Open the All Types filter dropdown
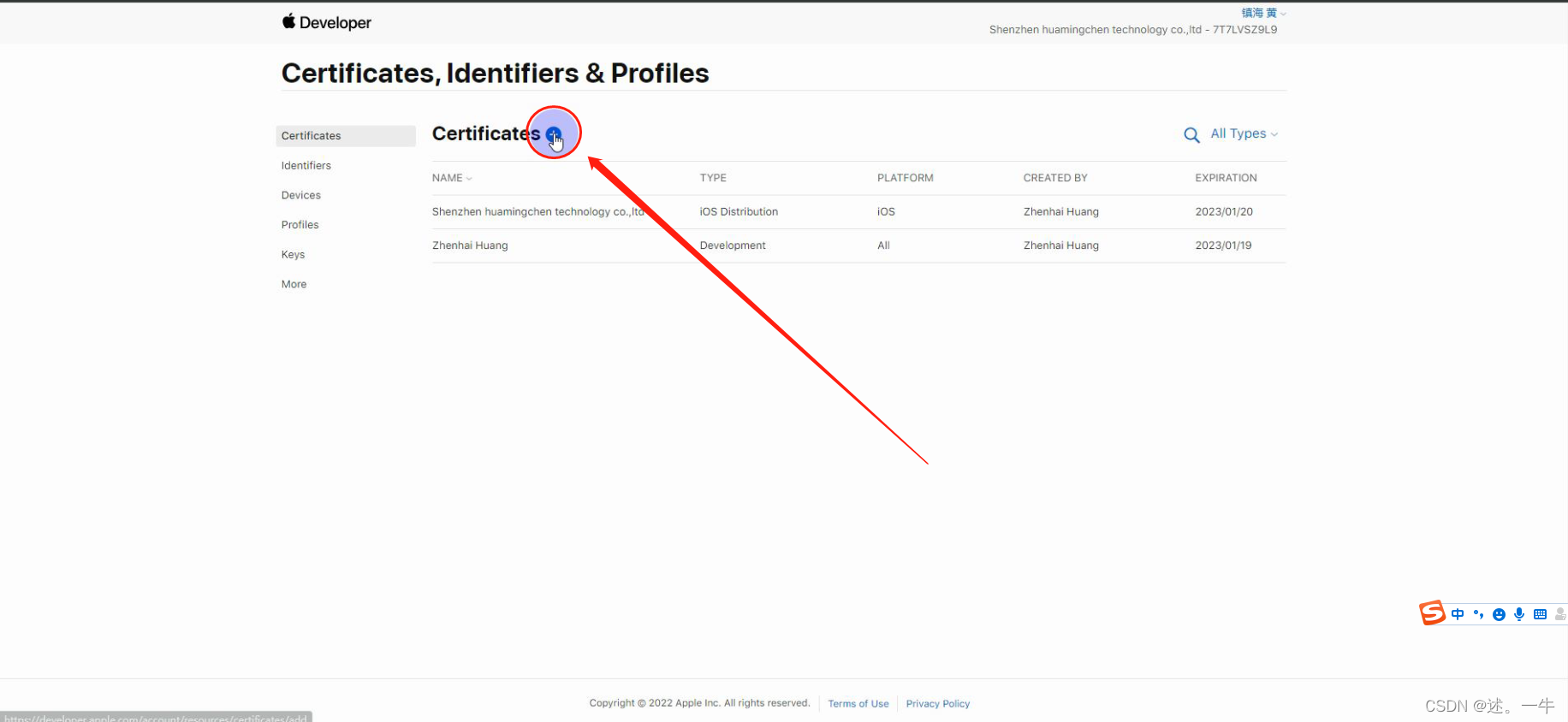 1244,133
